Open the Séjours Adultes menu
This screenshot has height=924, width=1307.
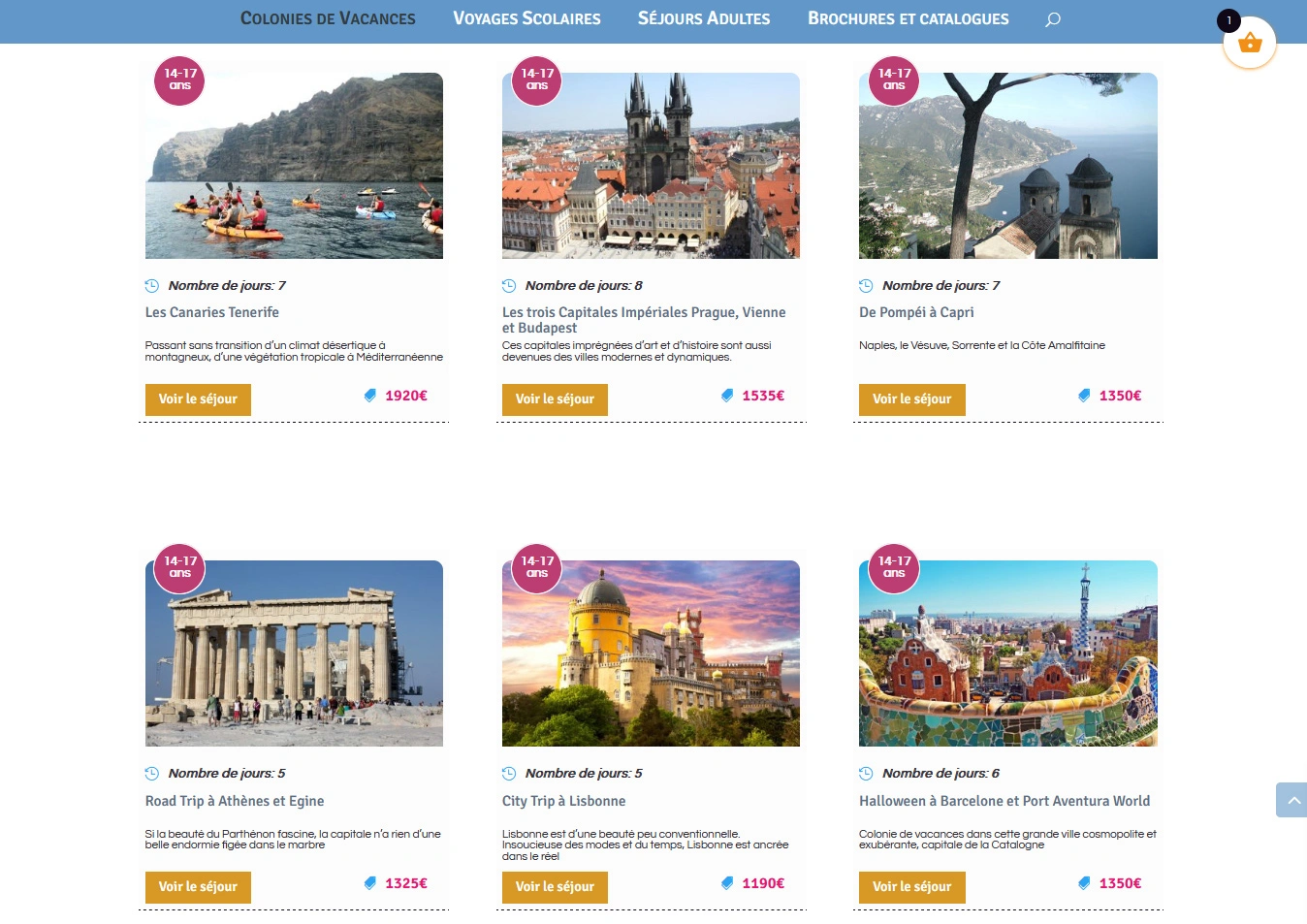pos(703,18)
